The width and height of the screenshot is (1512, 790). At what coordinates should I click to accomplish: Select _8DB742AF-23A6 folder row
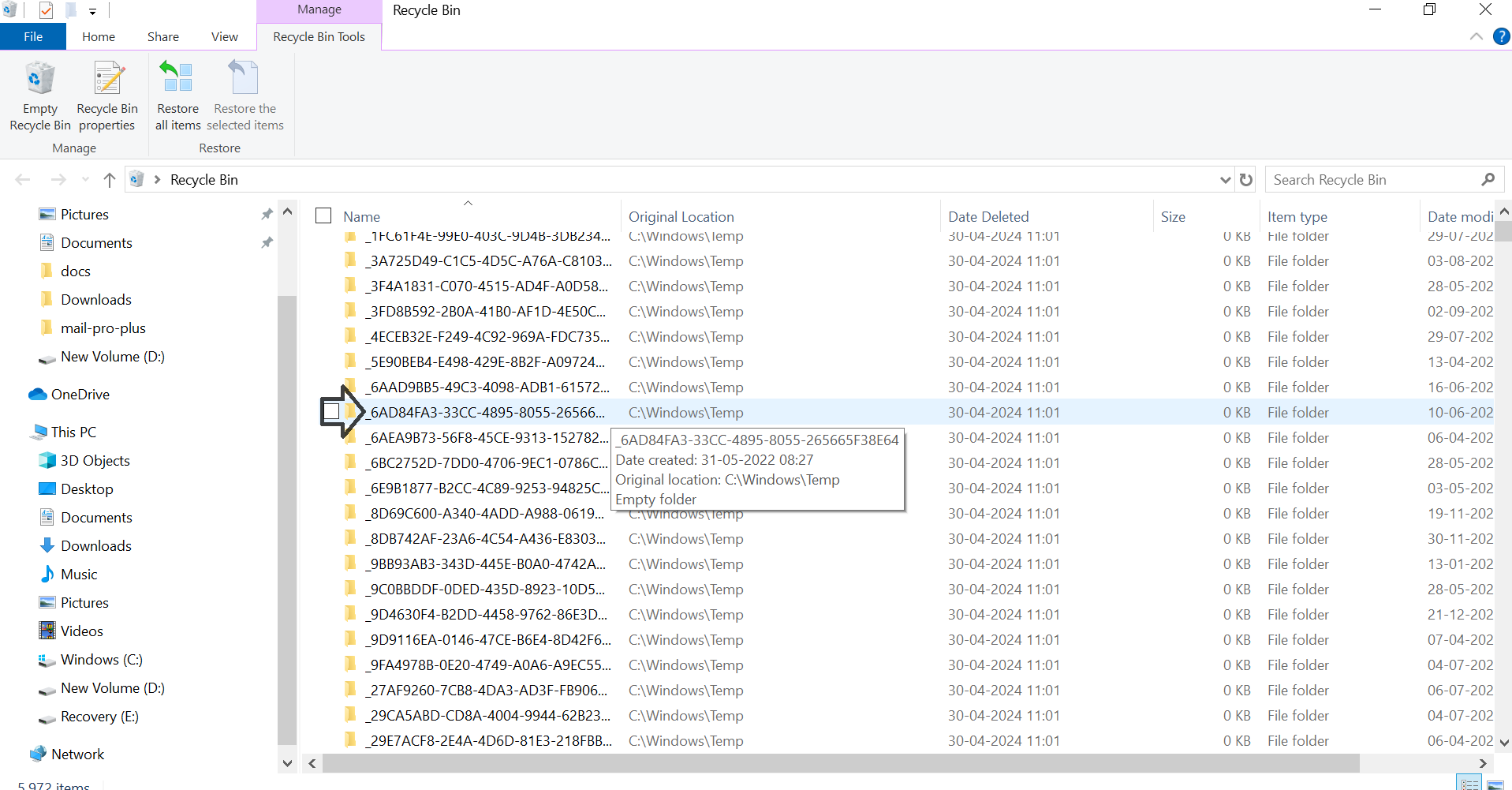point(904,539)
